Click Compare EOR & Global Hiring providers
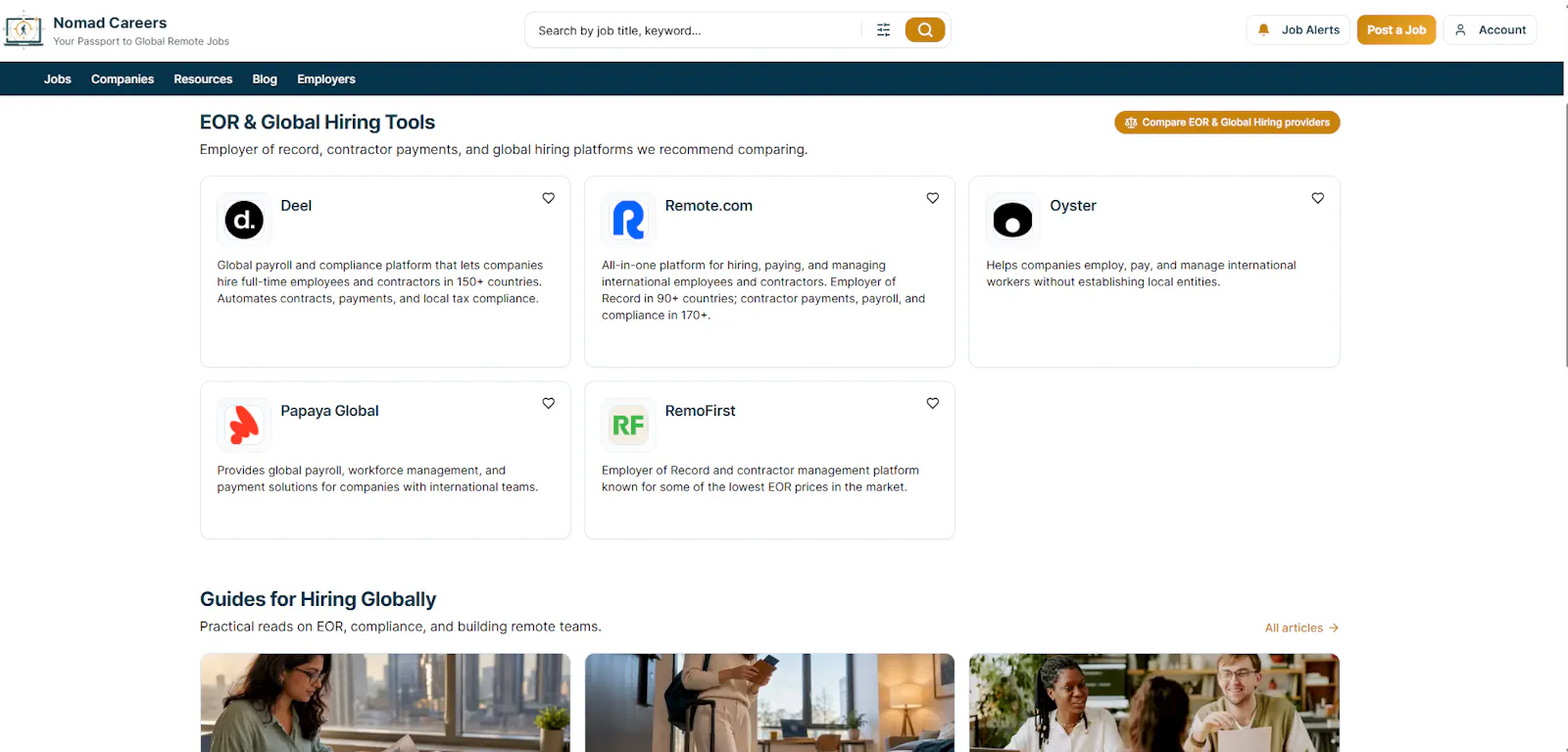The width and height of the screenshot is (1568, 752). pyautogui.click(x=1227, y=123)
